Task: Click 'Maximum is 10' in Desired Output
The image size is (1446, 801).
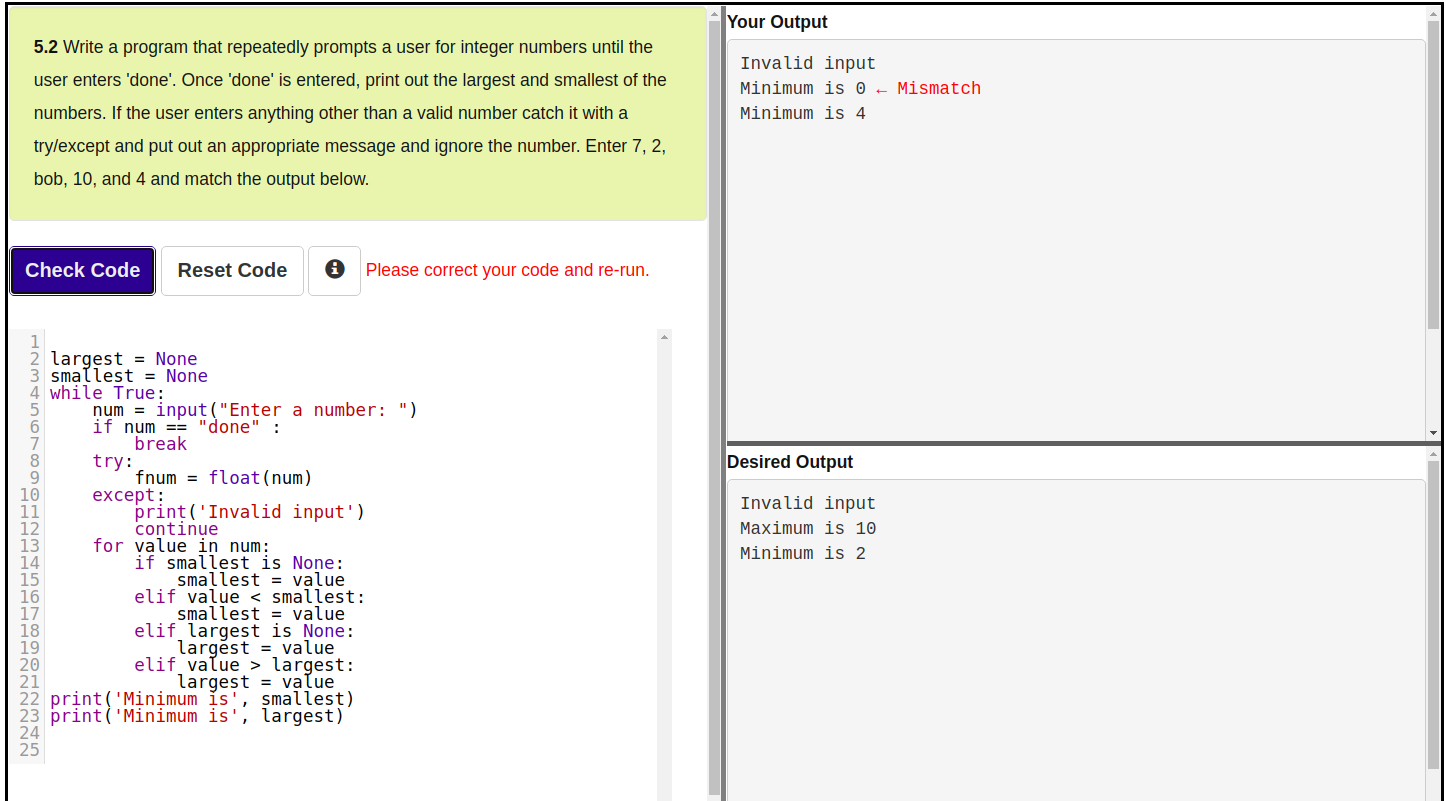Action: pos(808,528)
